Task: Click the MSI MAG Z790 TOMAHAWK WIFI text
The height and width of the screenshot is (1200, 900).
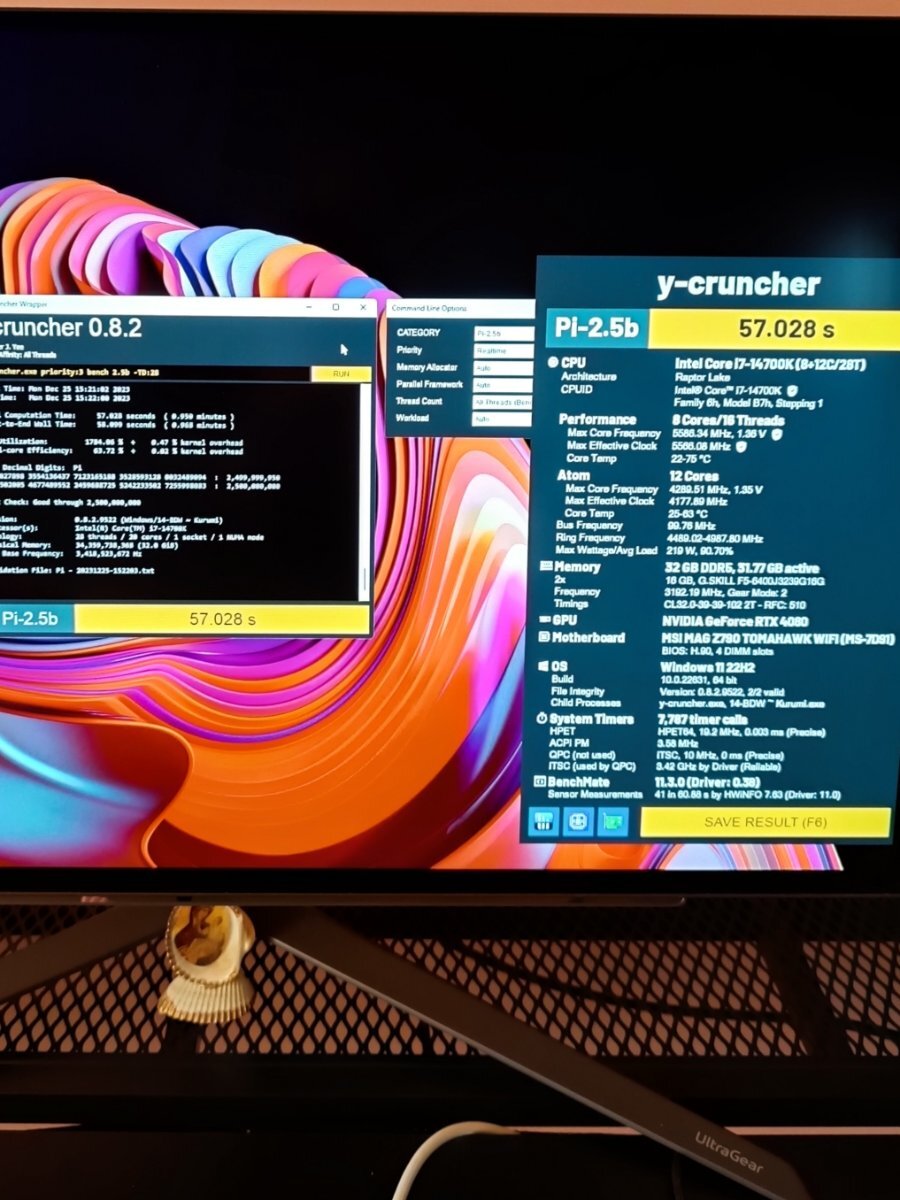Action: (777, 638)
